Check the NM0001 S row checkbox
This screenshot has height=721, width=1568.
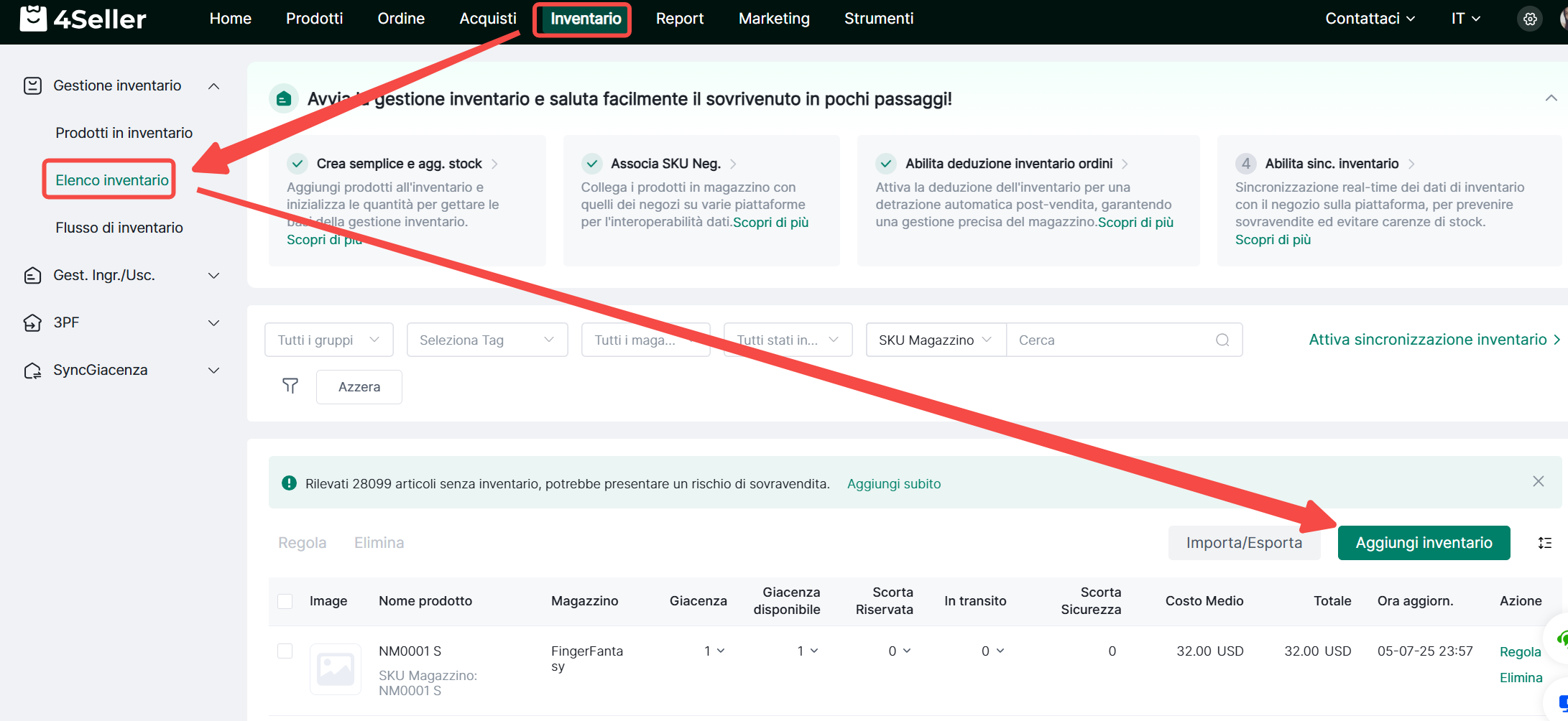pyautogui.click(x=285, y=651)
